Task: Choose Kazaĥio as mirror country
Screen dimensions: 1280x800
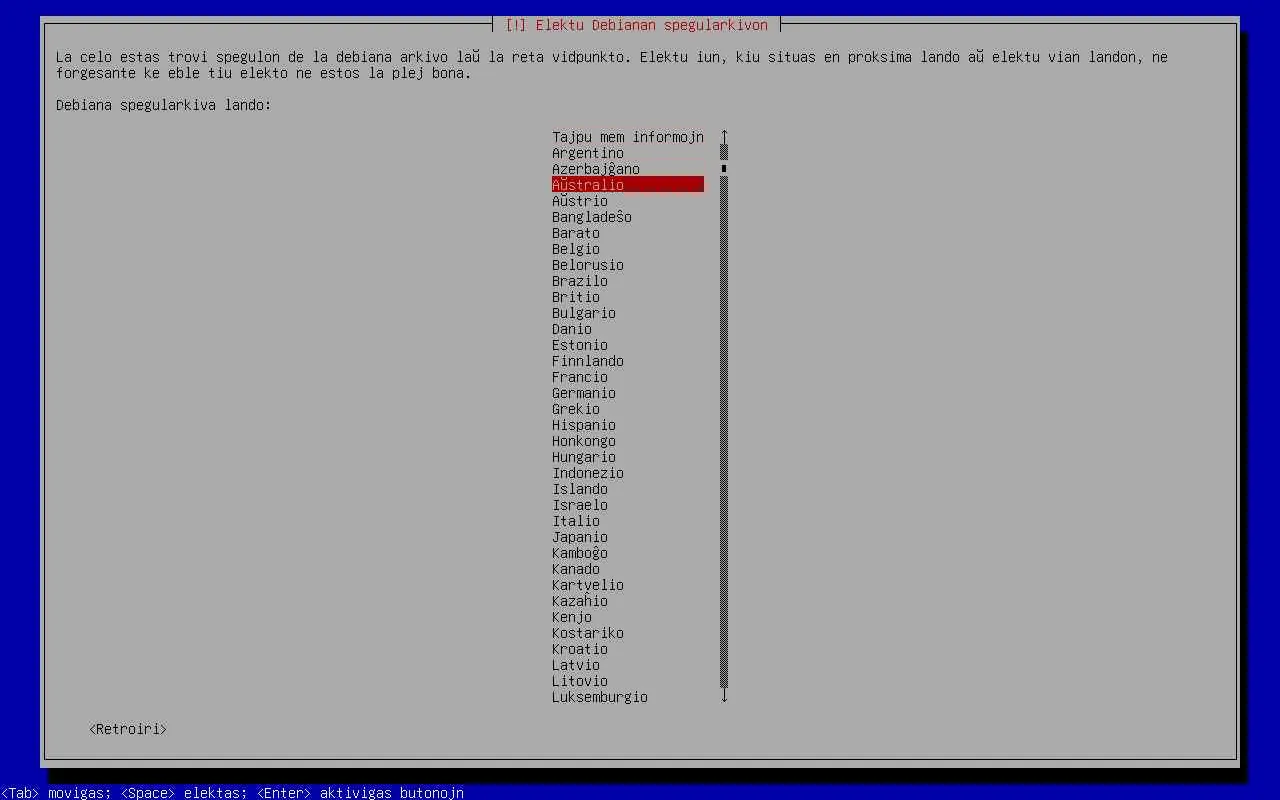Action: pyautogui.click(x=580, y=601)
